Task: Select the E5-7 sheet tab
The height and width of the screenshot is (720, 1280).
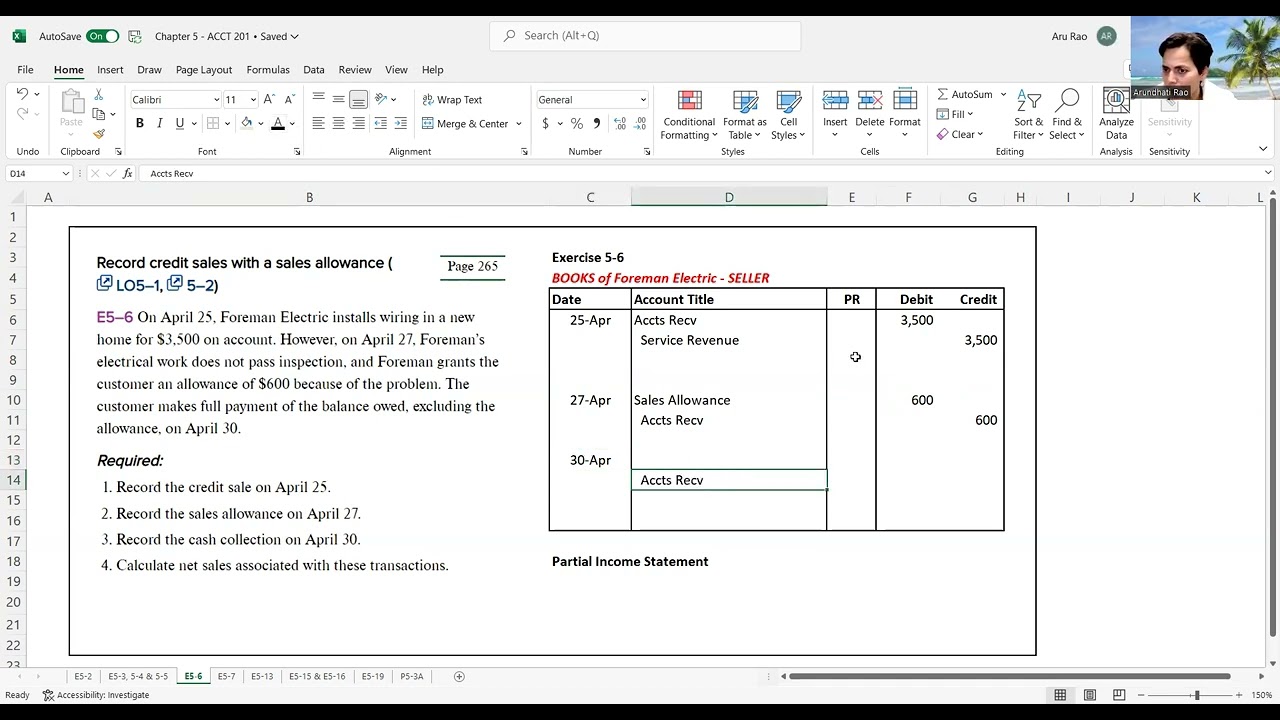Action: (x=226, y=676)
